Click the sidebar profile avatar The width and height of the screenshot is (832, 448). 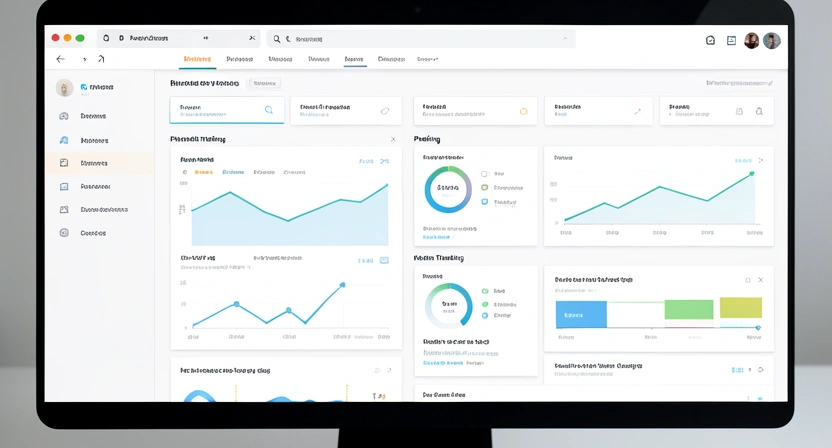[64, 88]
